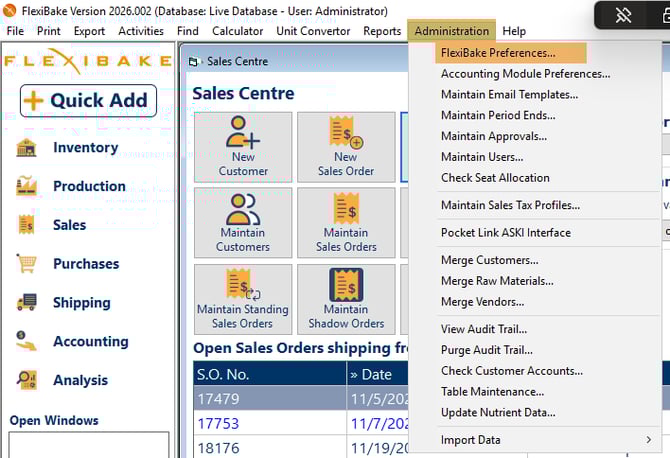Open Maintain Sales Orders icon
Viewport: 670px width, 458px height.
[x=345, y=222]
